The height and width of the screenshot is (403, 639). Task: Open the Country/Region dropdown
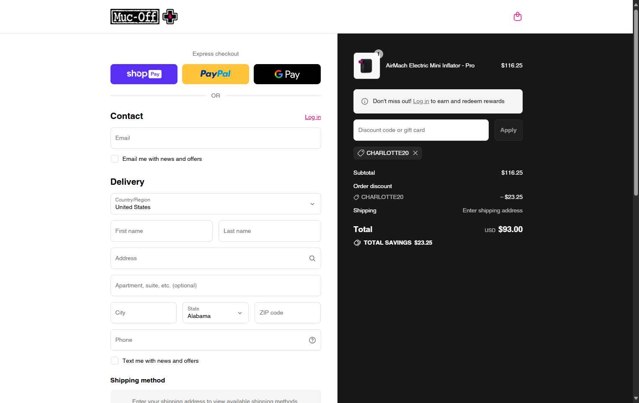click(x=216, y=204)
